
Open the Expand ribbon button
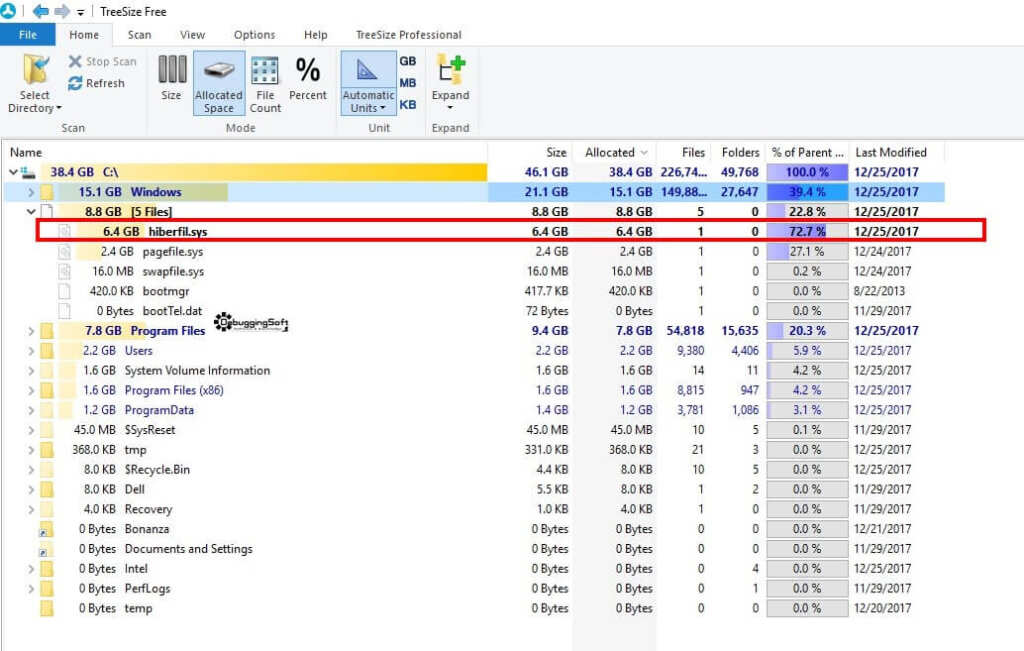pos(451,82)
